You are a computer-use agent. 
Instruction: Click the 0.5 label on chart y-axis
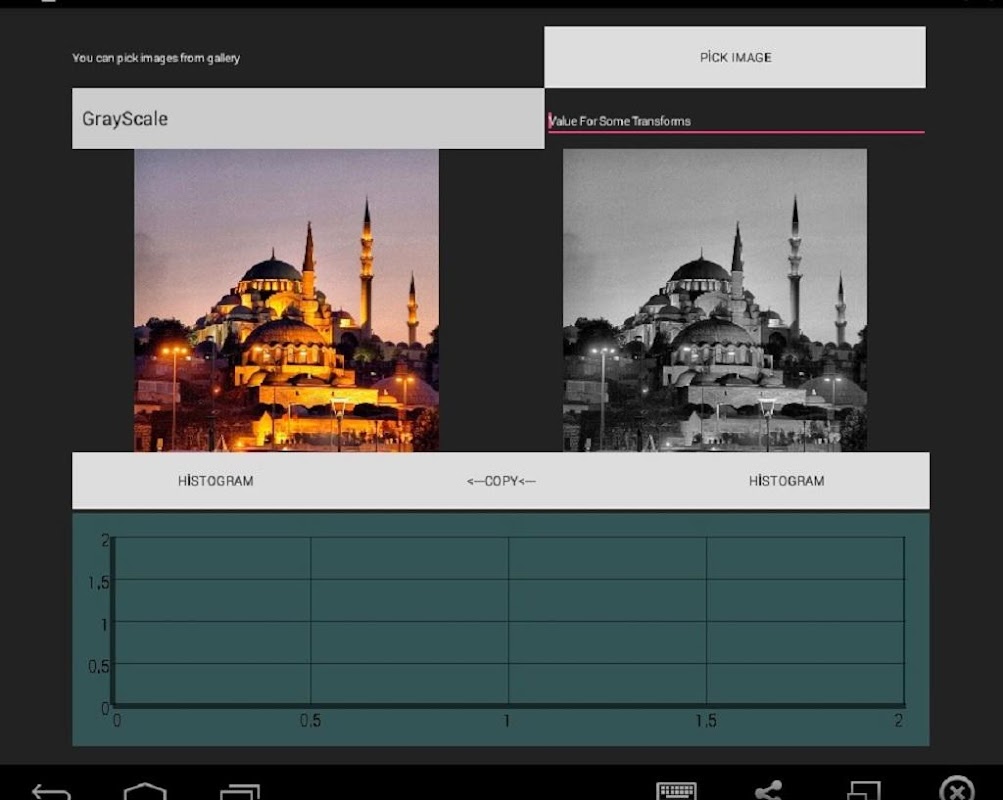[x=98, y=666]
